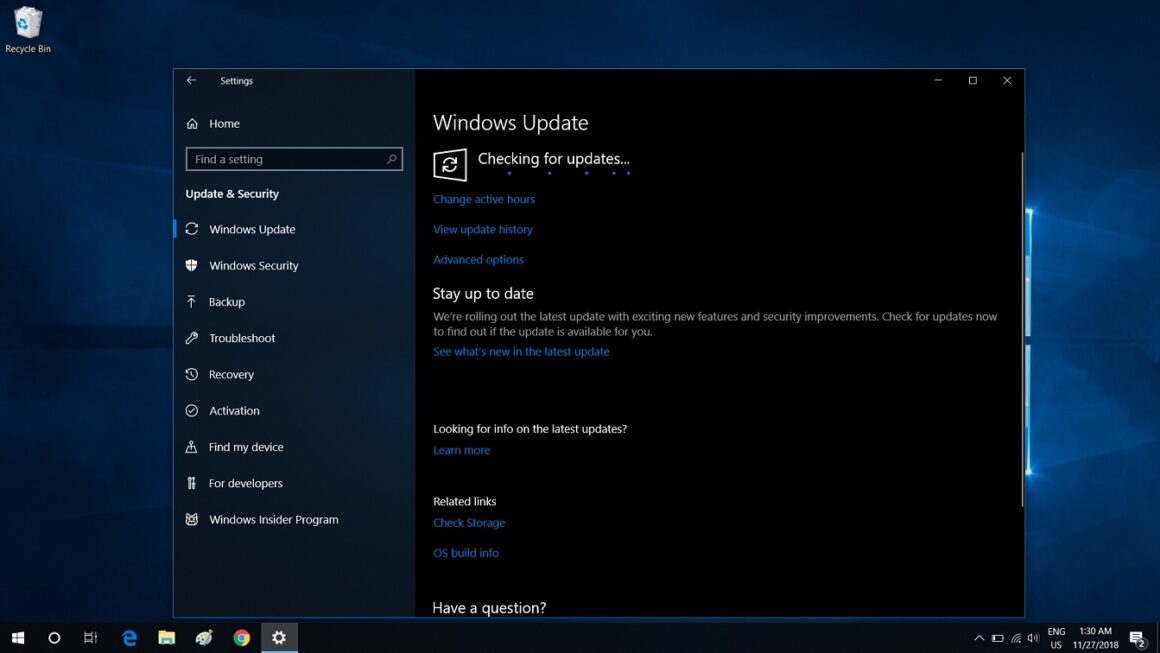Click View update history
Viewport: 1160px width, 653px height.
click(483, 229)
